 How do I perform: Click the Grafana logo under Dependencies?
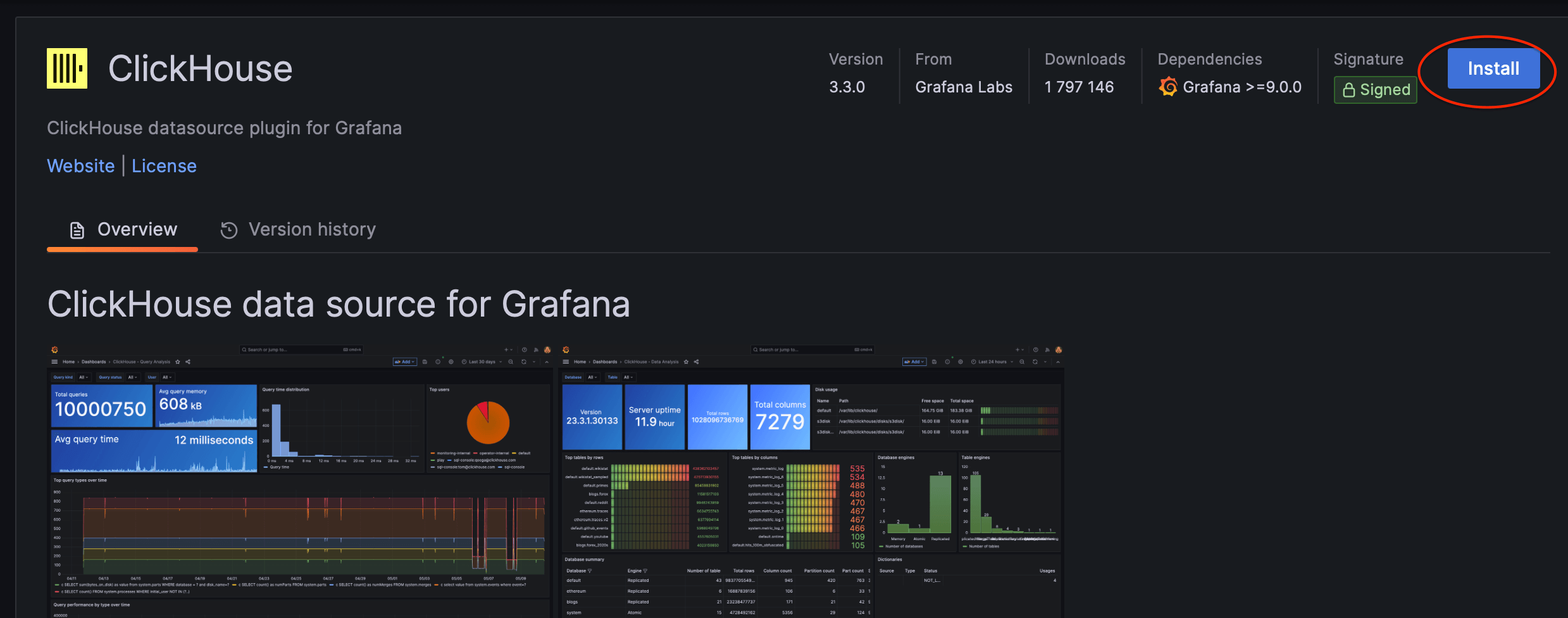coord(1168,87)
